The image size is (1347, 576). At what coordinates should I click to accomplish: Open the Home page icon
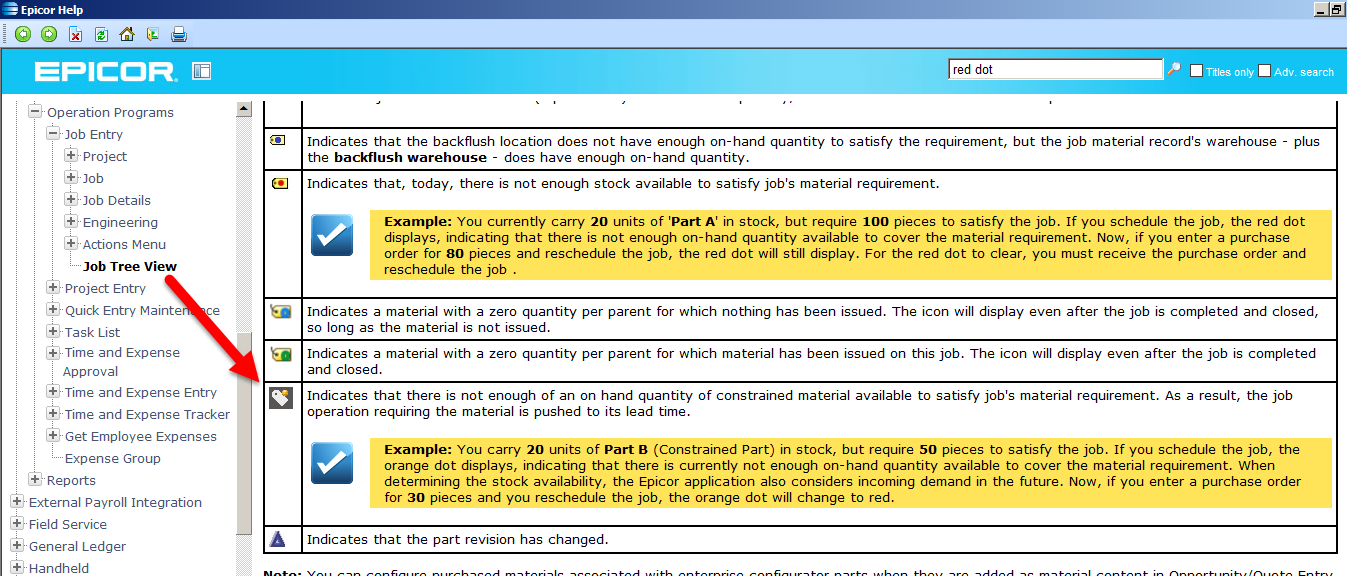pos(127,34)
